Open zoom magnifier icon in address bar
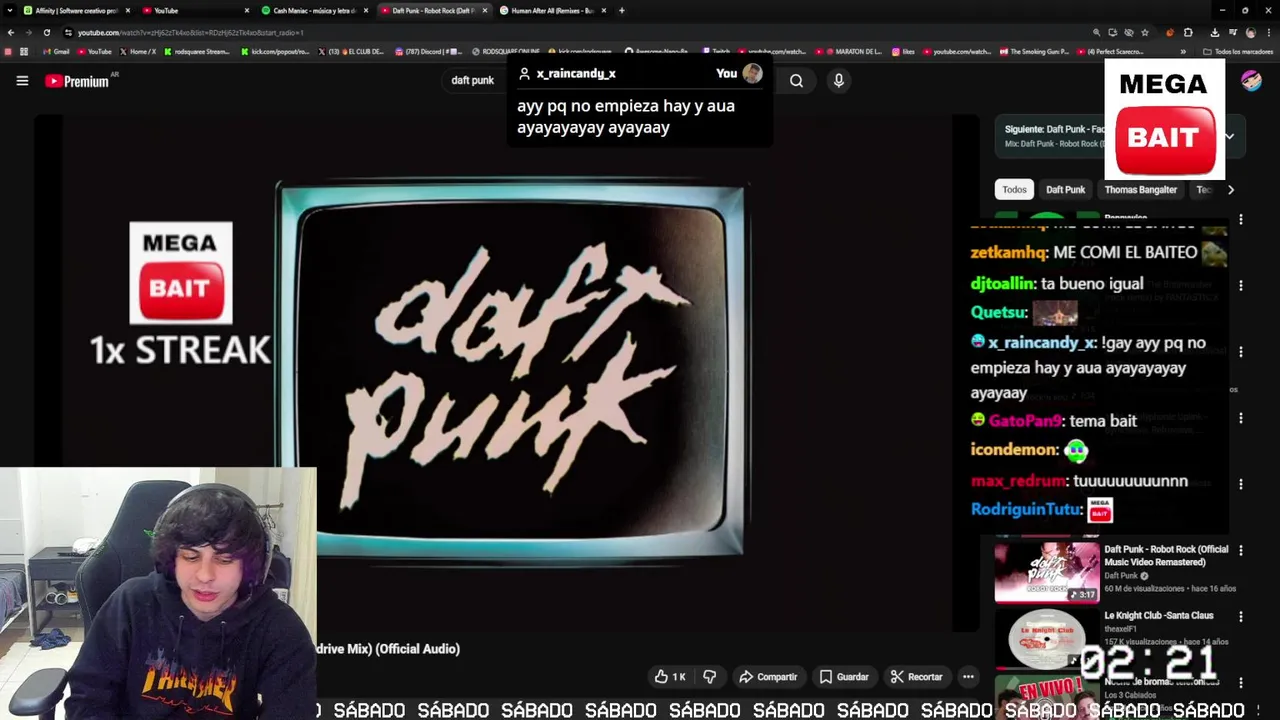Image resolution: width=1280 pixels, height=720 pixels. point(1097,32)
